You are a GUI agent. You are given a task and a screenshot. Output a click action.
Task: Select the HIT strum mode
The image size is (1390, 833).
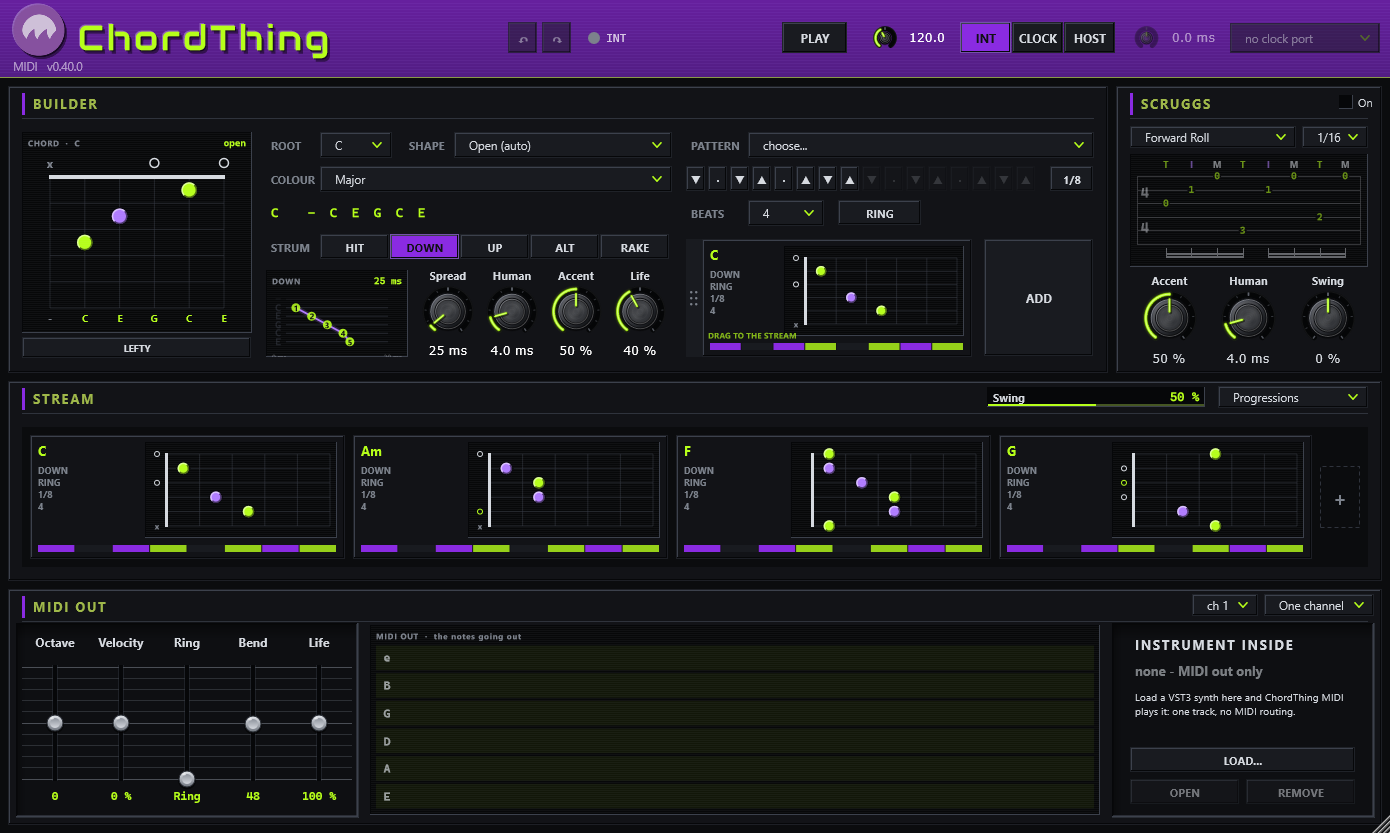pyautogui.click(x=354, y=247)
